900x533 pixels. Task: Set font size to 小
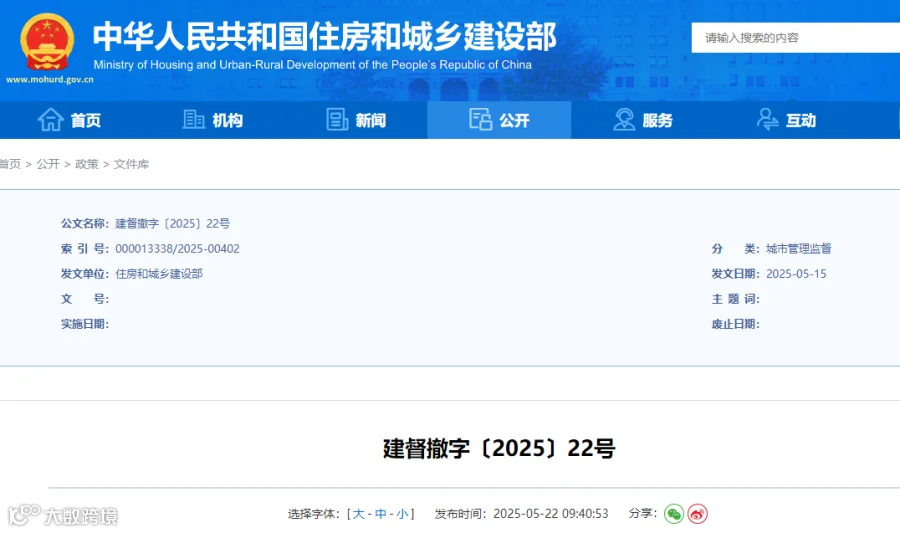tap(402, 513)
